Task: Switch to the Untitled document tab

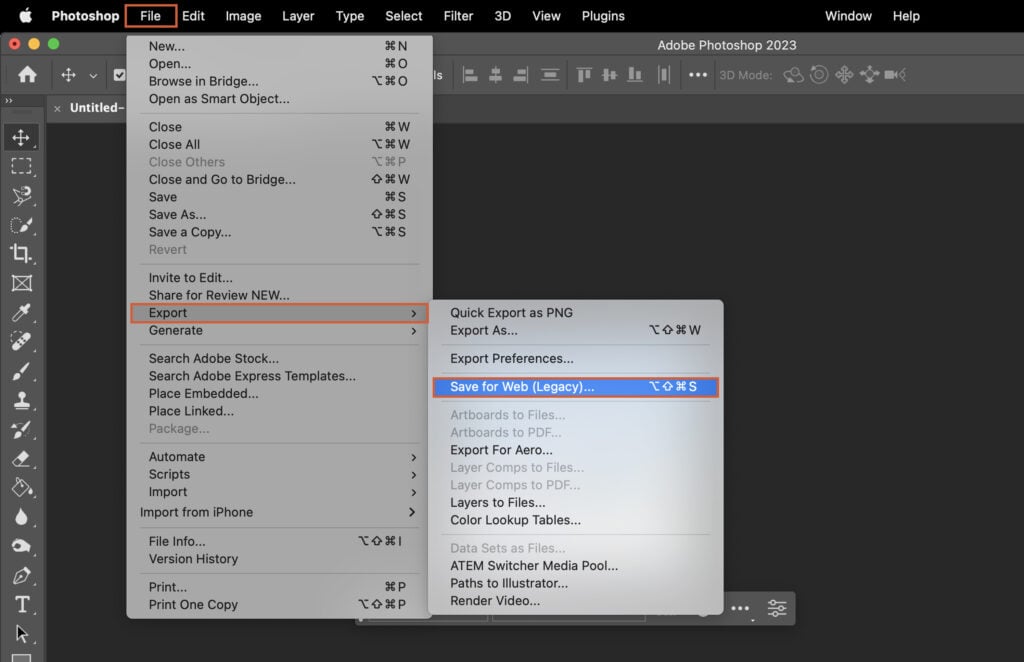Action: (97, 108)
